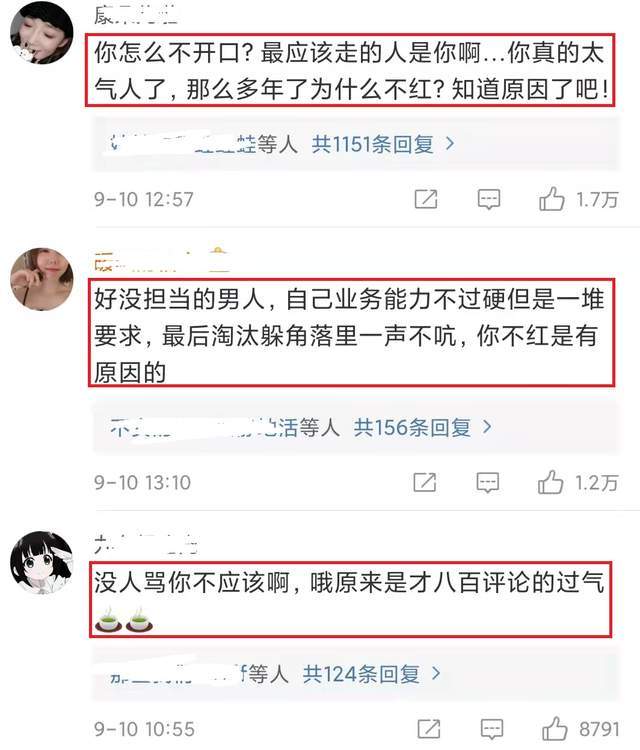The image size is (640, 750).
Task: Repost the 9-10 10:55 comment
Action: point(429,729)
